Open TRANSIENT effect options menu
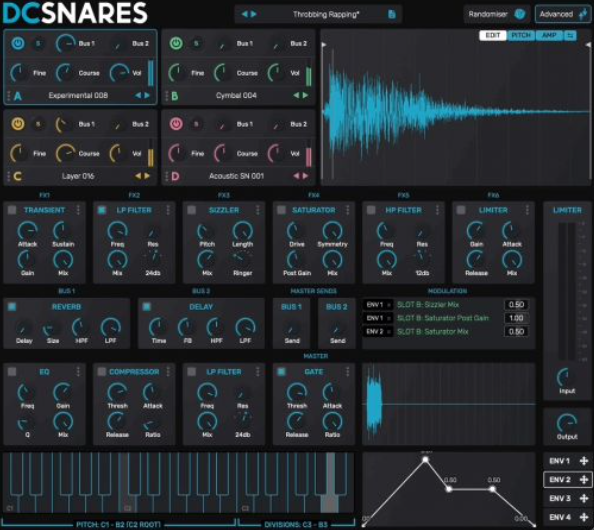 [78, 210]
